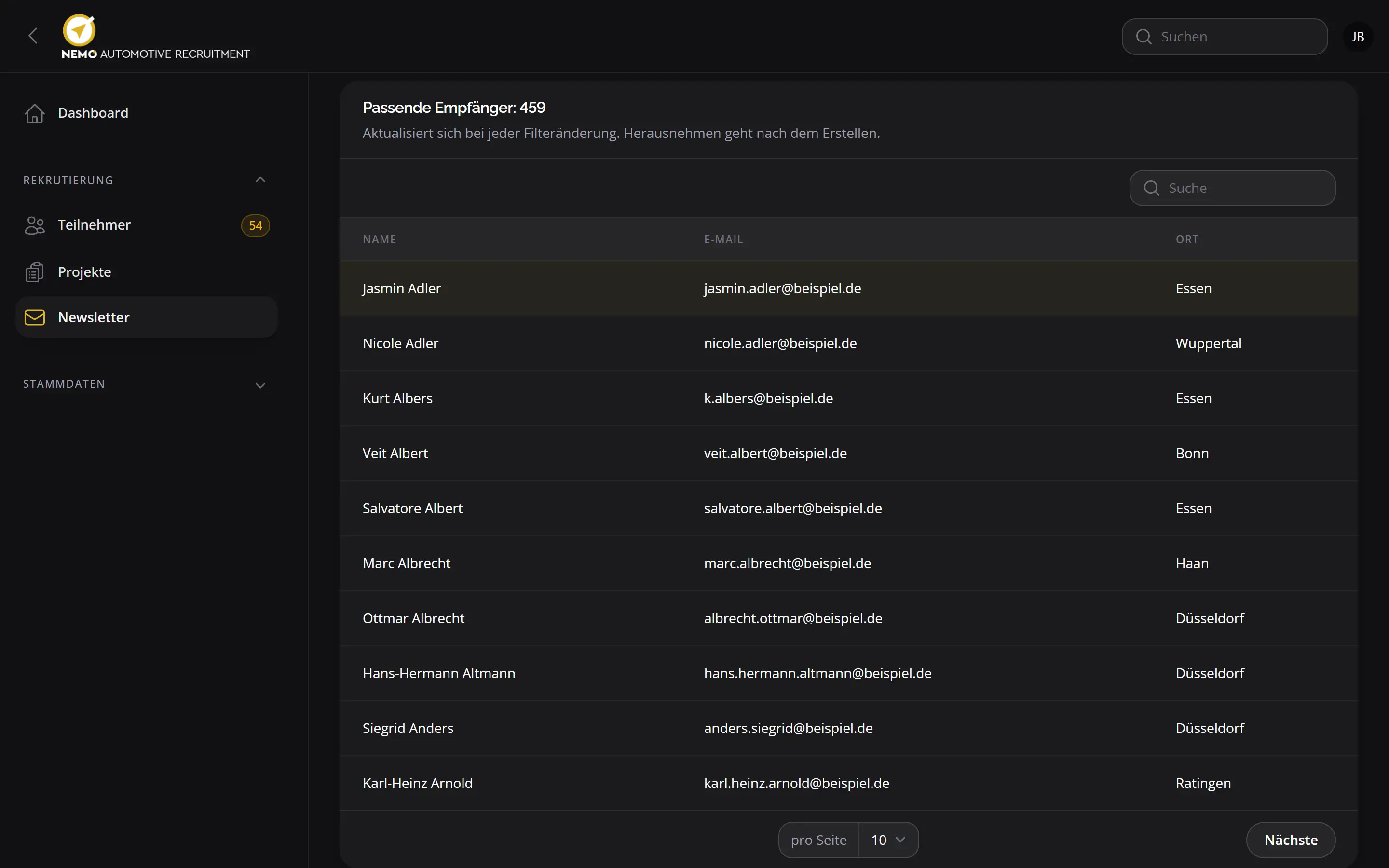Image resolution: width=1389 pixels, height=868 pixels.
Task: Focus the global Suchen search field
Action: click(1224, 37)
